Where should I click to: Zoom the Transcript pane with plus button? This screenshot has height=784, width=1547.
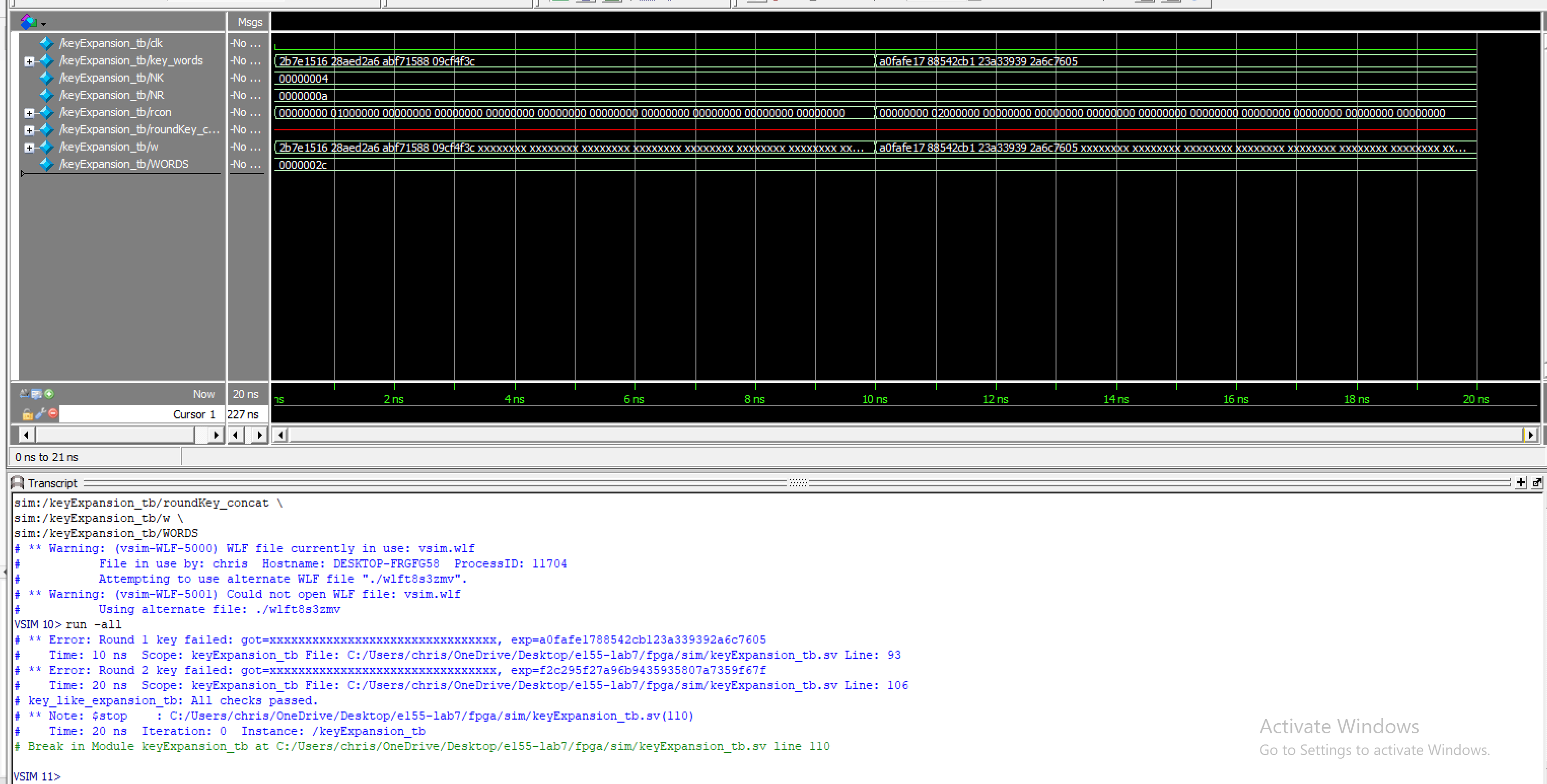pyautogui.click(x=1521, y=483)
